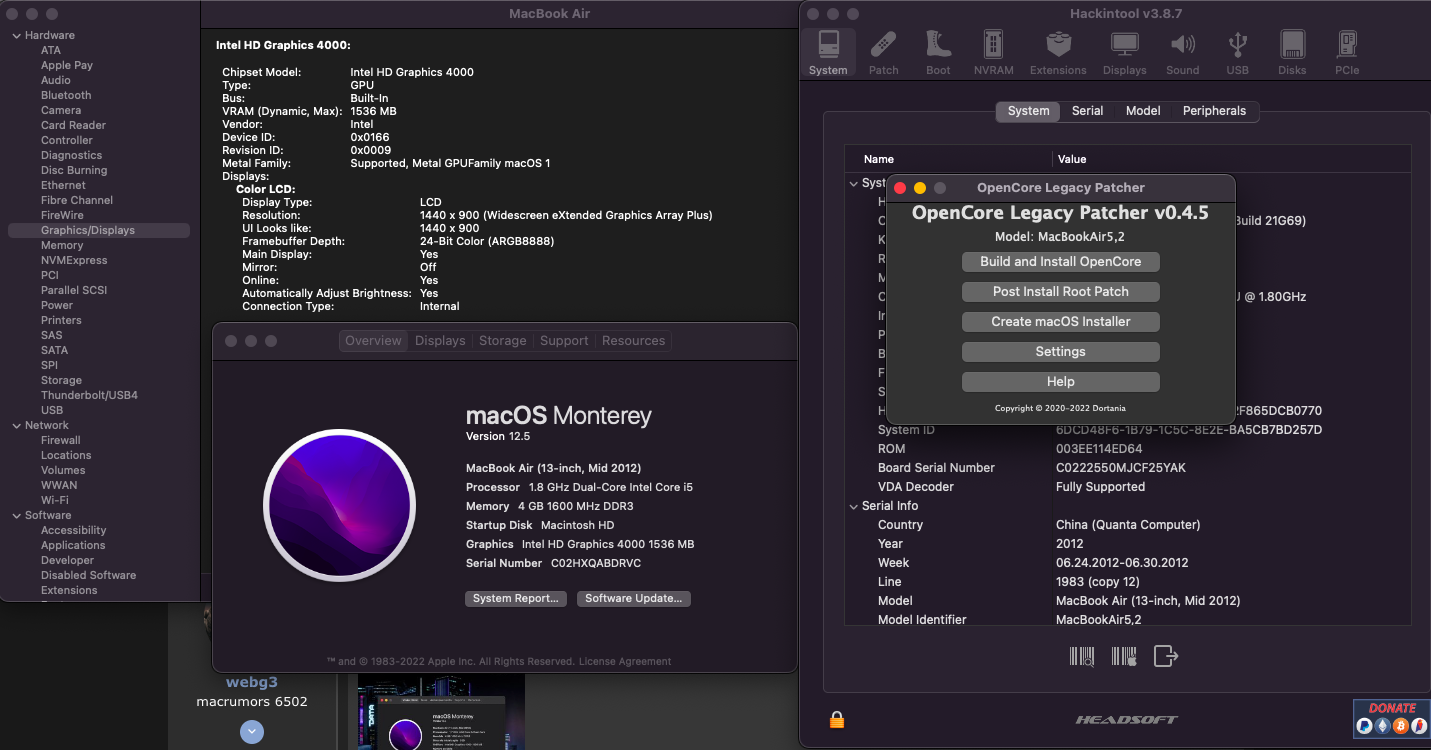Screen dimensions: 1431x750
Task: Click Software Update button
Action: [634, 598]
